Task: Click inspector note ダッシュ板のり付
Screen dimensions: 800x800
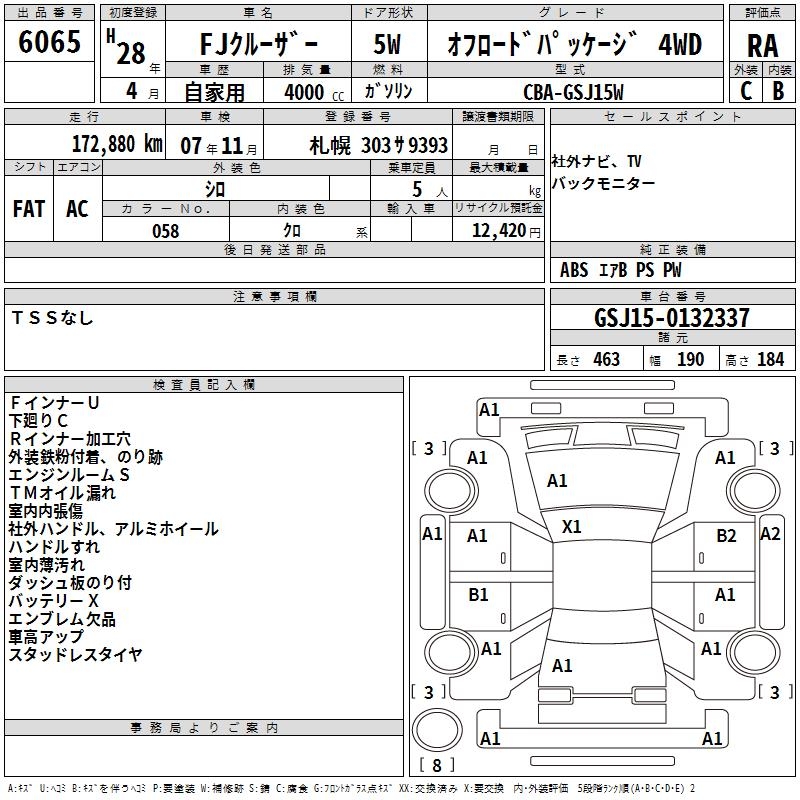Action: [70, 582]
